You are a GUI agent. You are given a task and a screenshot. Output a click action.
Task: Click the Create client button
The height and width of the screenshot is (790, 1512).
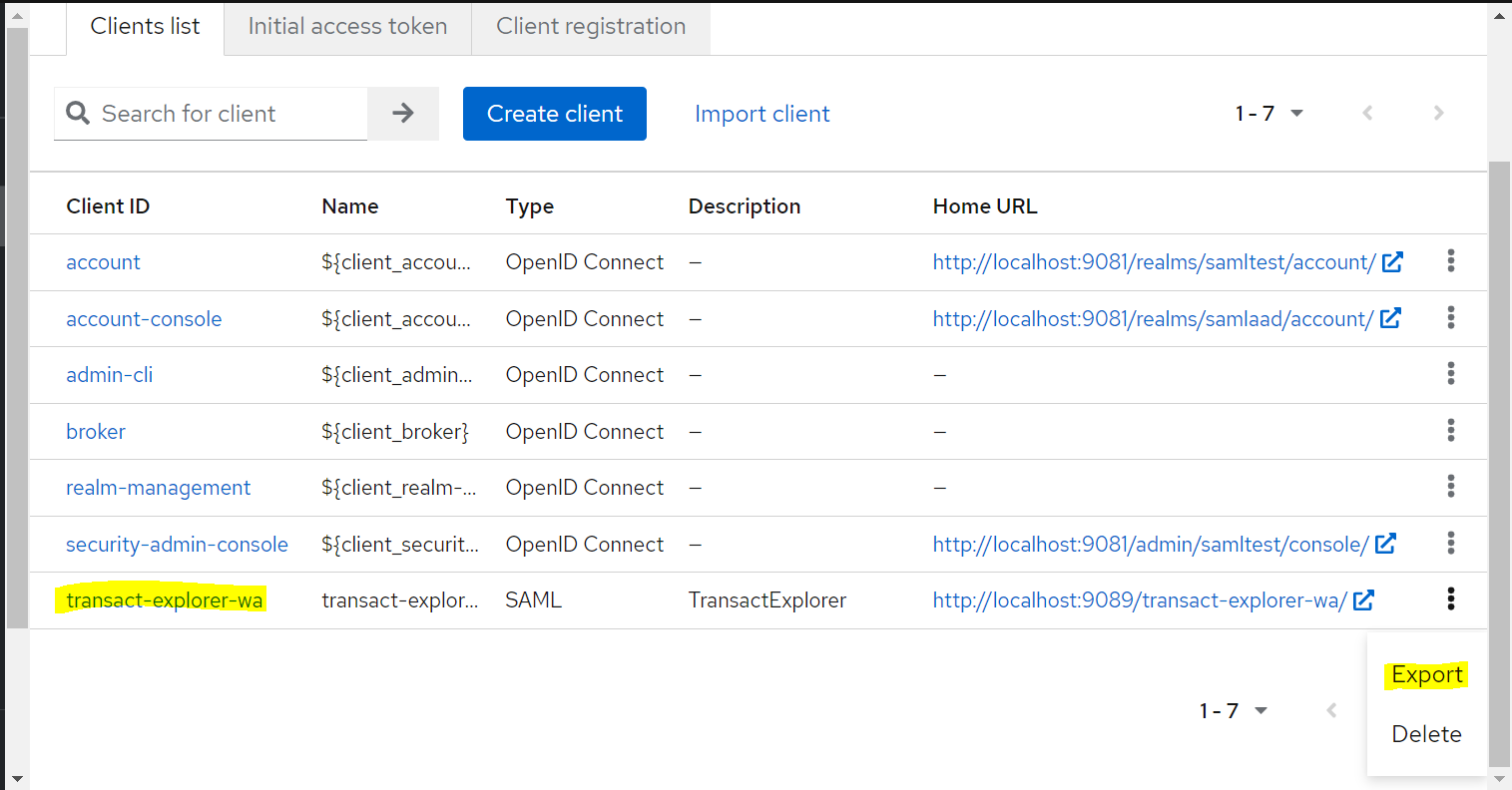coord(554,114)
